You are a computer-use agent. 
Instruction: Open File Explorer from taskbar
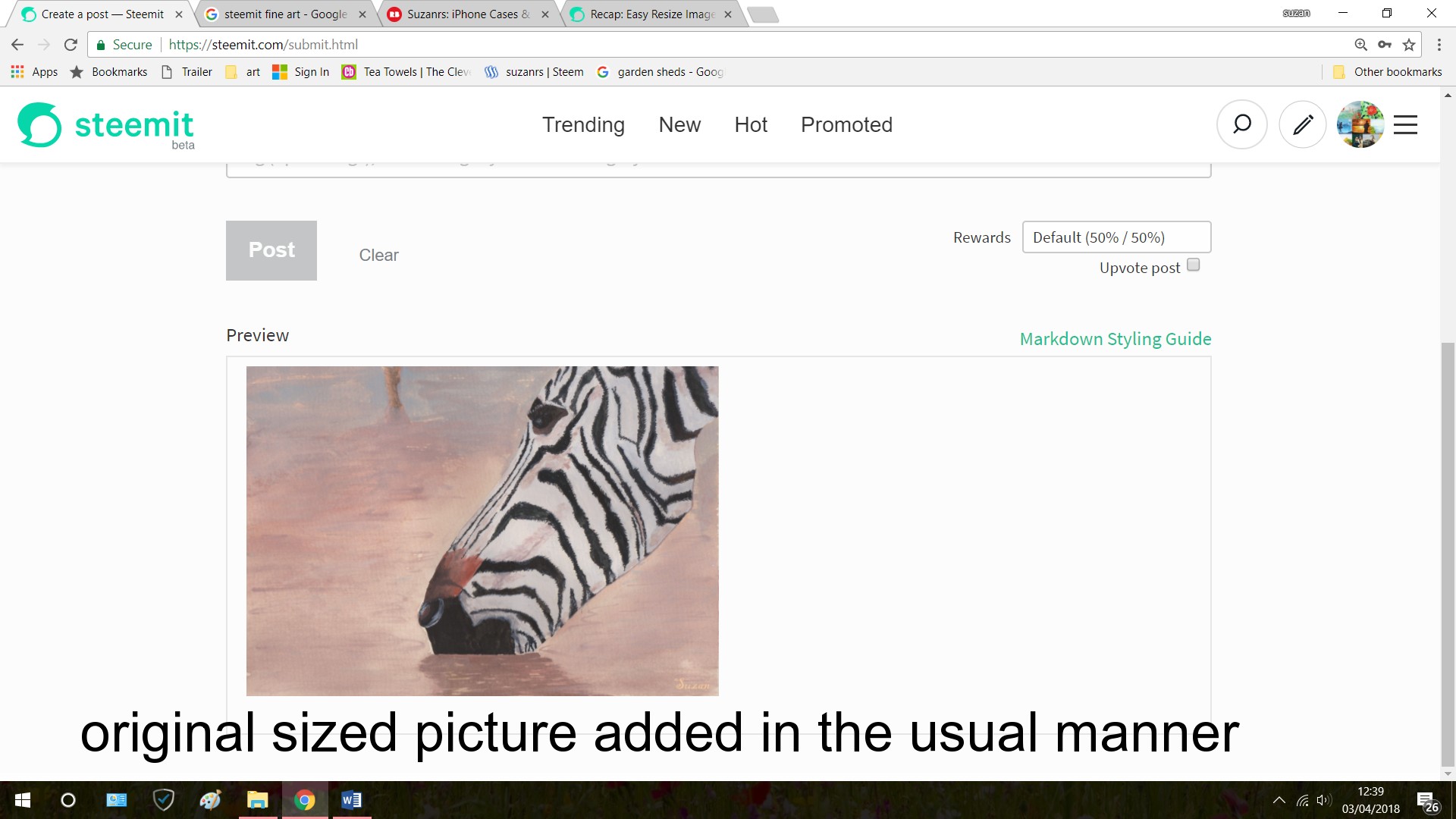click(x=258, y=800)
